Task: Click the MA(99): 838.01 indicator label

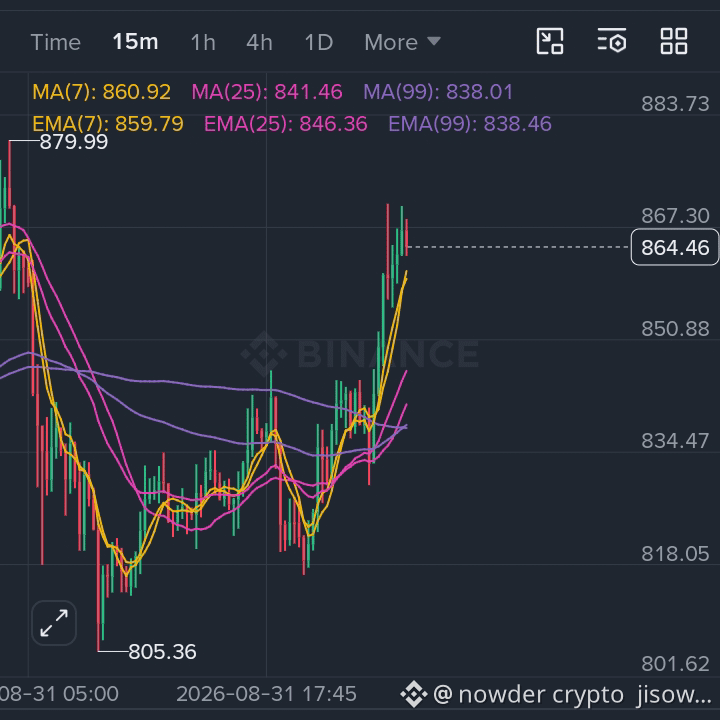Action: (x=438, y=92)
